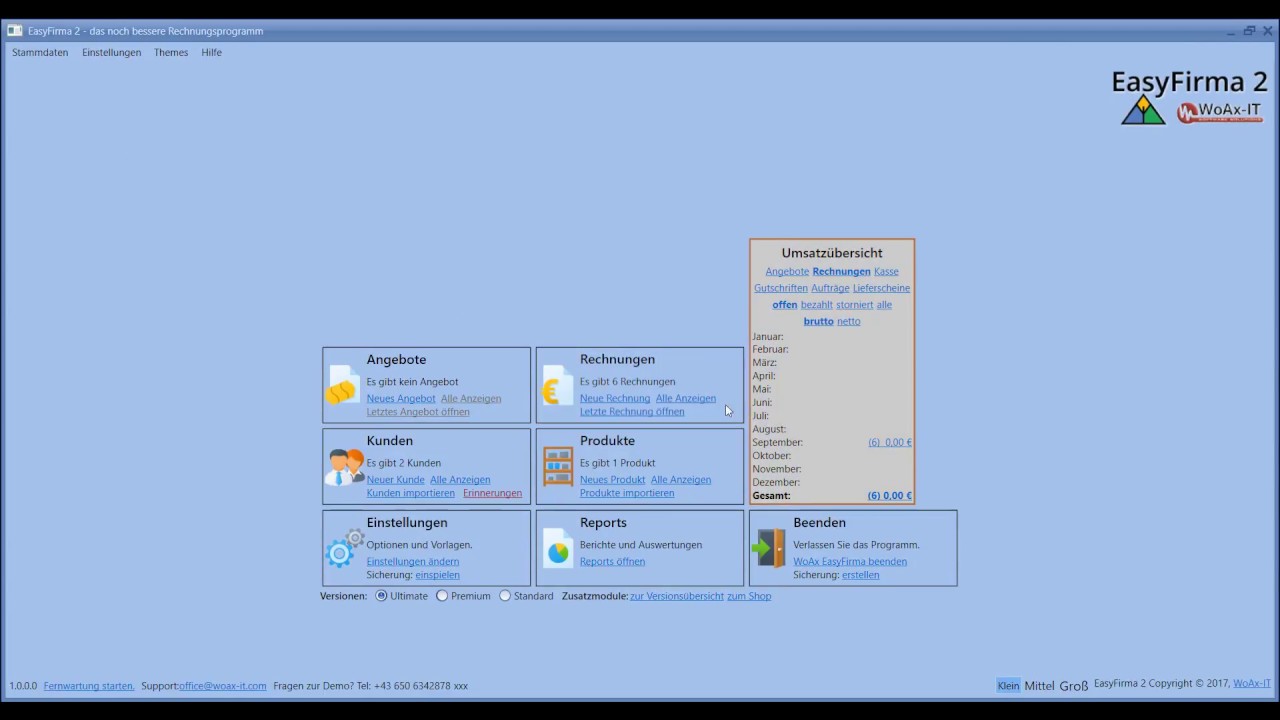
Task: Click office@woax-it.com support email
Action: click(223, 686)
